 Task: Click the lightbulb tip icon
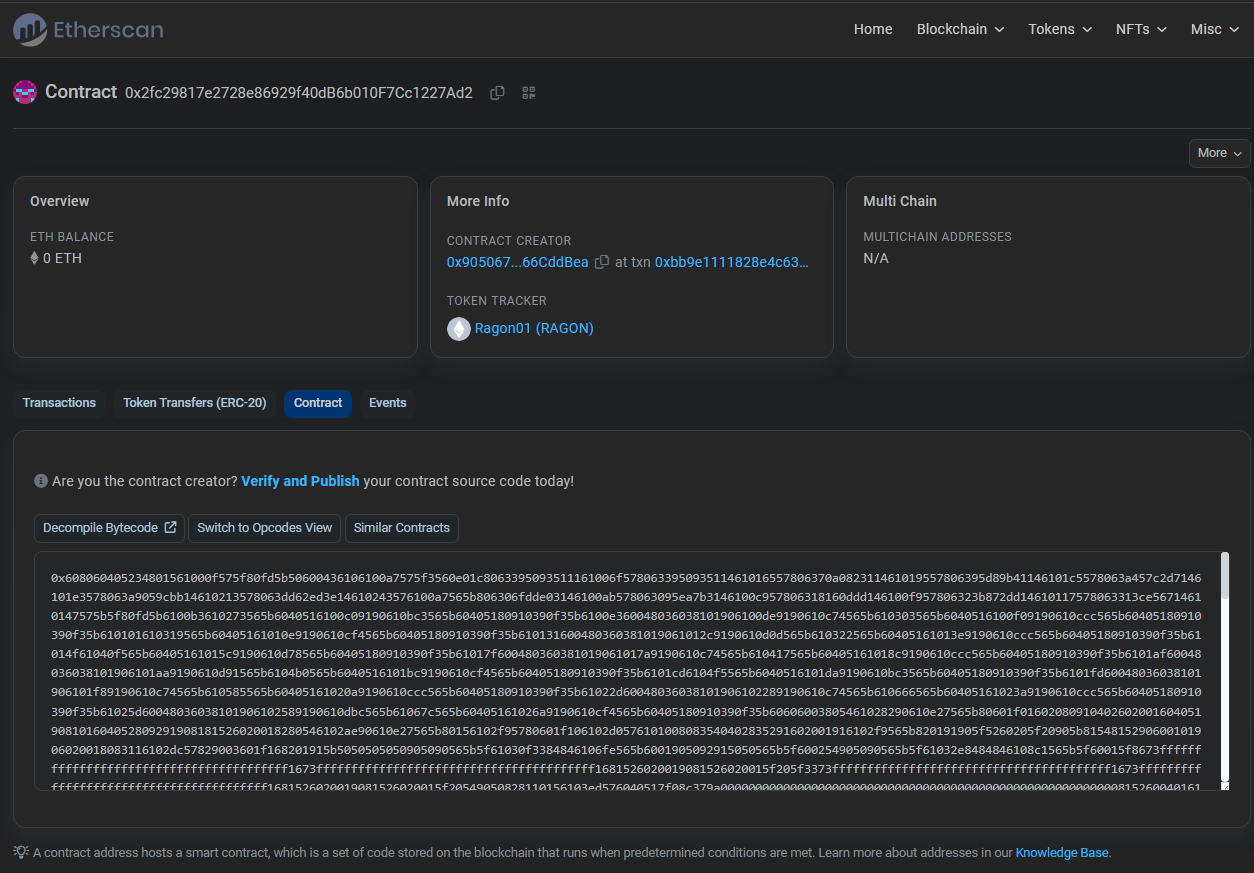(x=21, y=852)
